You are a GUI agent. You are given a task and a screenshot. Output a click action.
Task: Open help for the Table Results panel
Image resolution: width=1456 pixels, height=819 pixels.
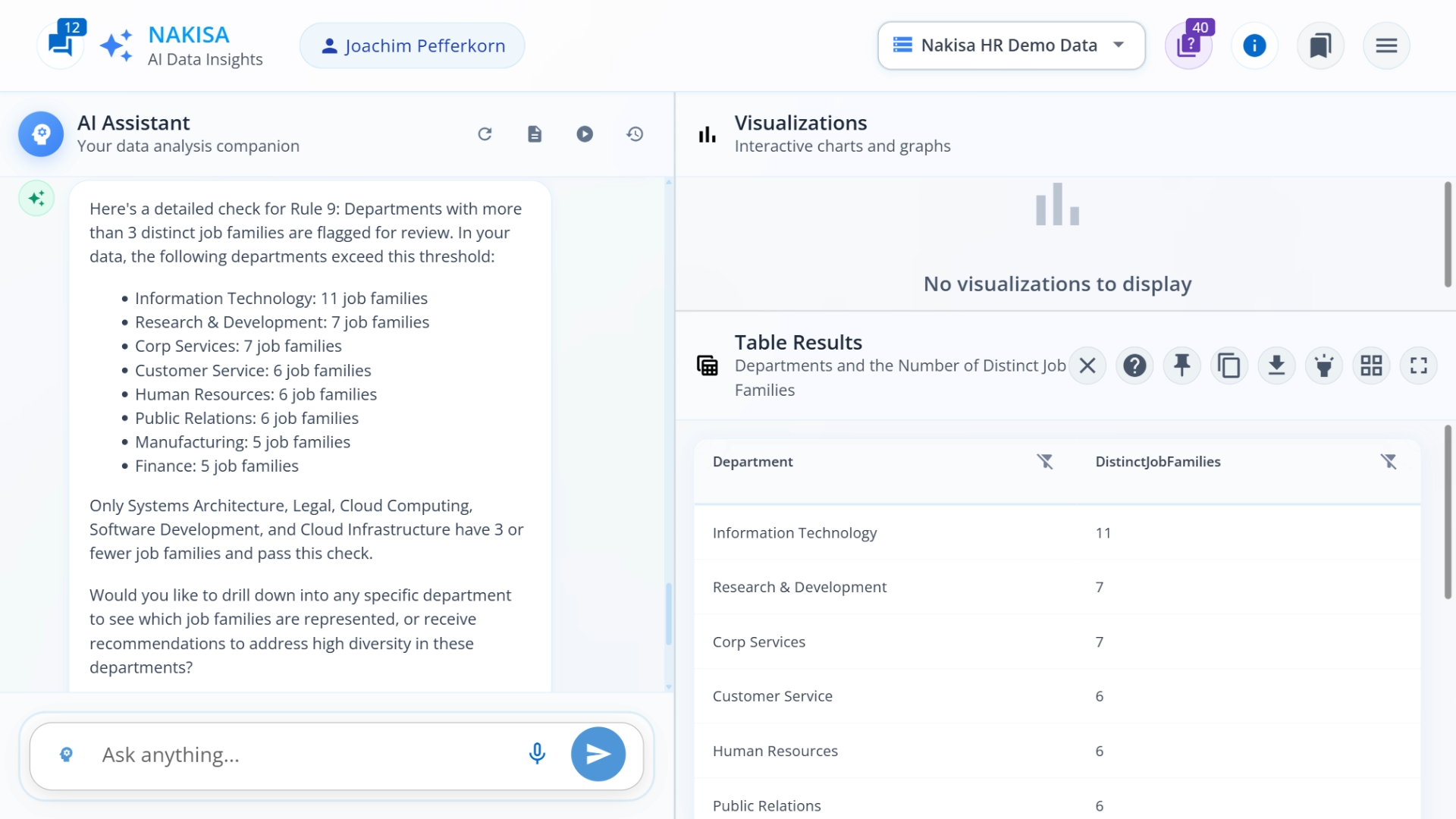1134,365
